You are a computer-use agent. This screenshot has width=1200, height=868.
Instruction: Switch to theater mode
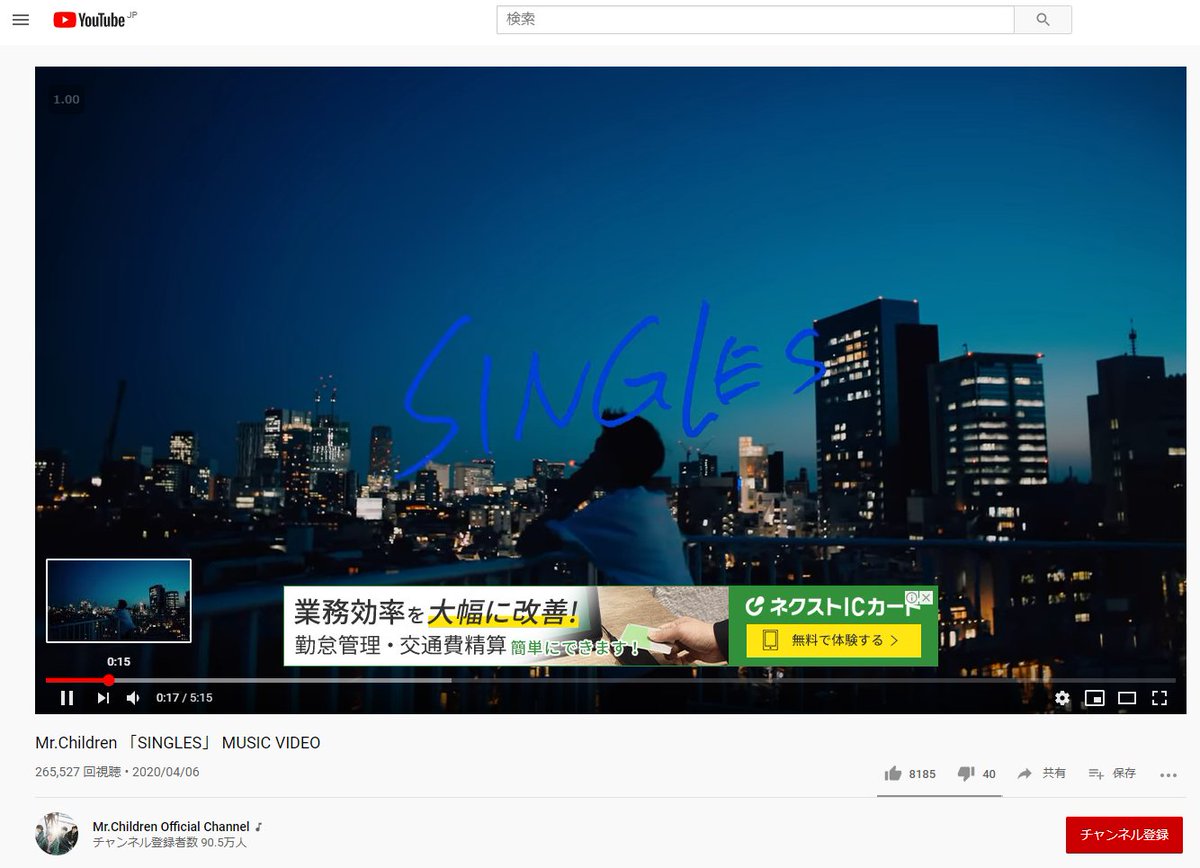[x=1127, y=698]
